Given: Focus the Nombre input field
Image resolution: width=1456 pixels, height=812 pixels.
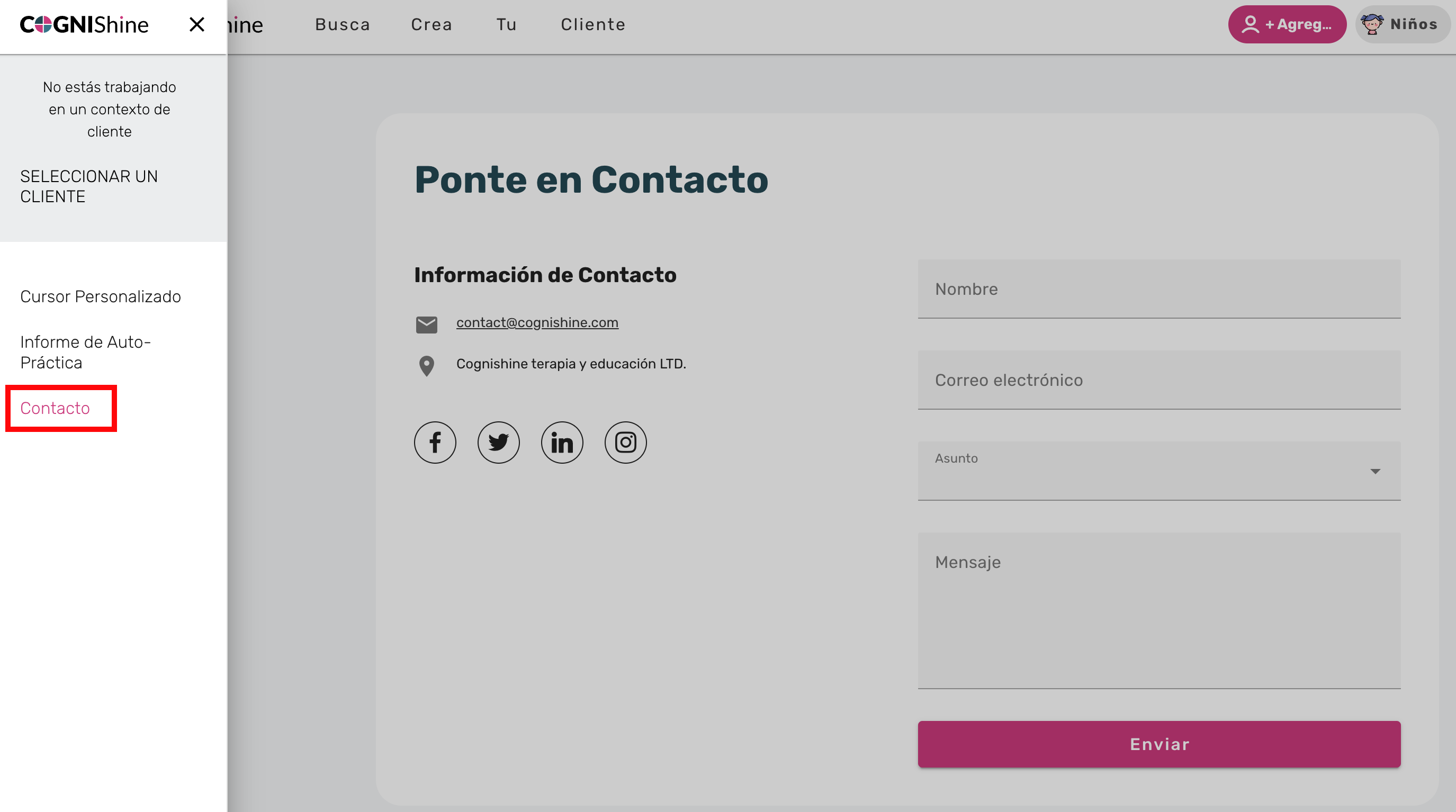Looking at the screenshot, I should point(1158,288).
